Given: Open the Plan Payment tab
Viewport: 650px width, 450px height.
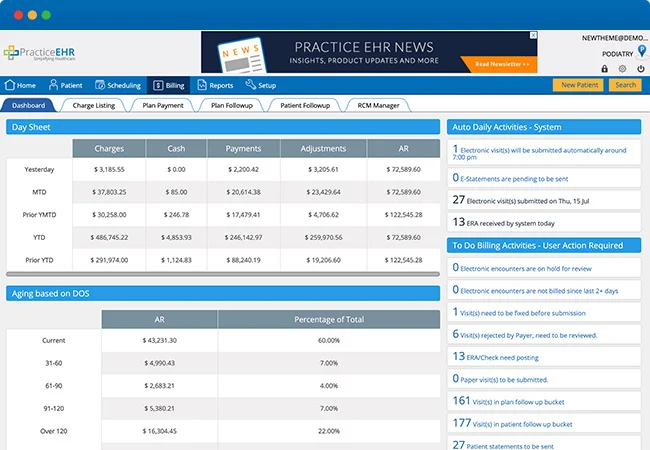Looking at the screenshot, I should pos(162,105).
